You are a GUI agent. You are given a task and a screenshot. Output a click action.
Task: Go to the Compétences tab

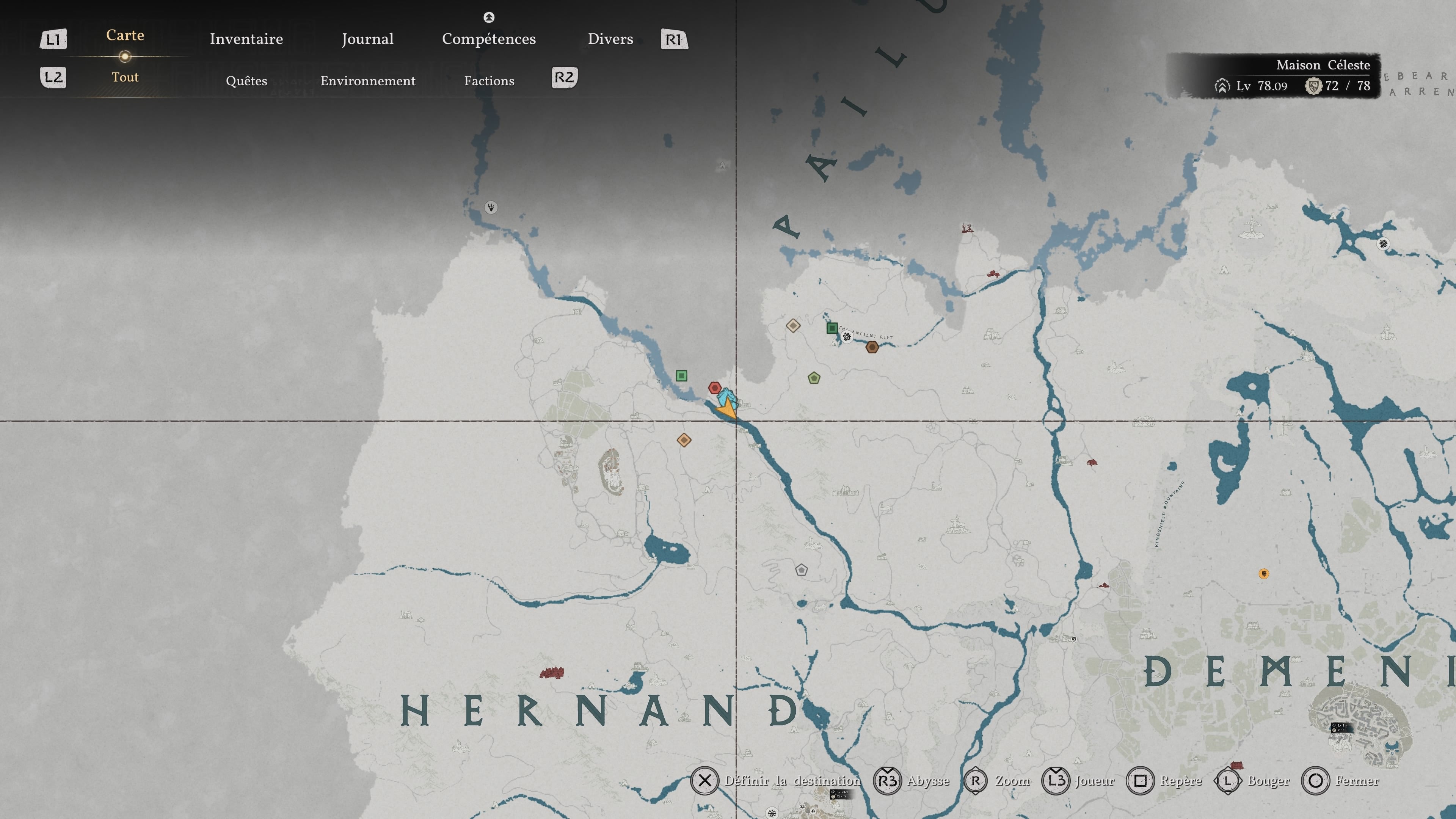click(x=489, y=39)
